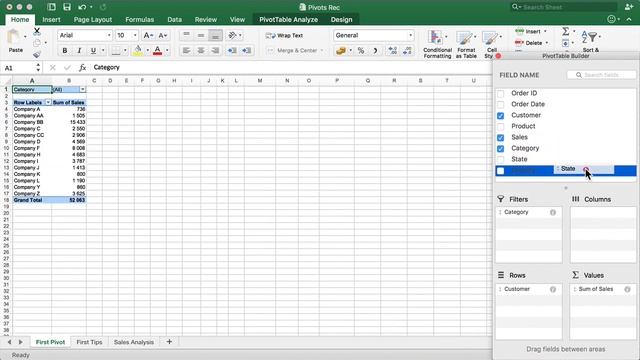This screenshot has width=640, height=360.
Task: Align text right
Action: (x=215, y=51)
